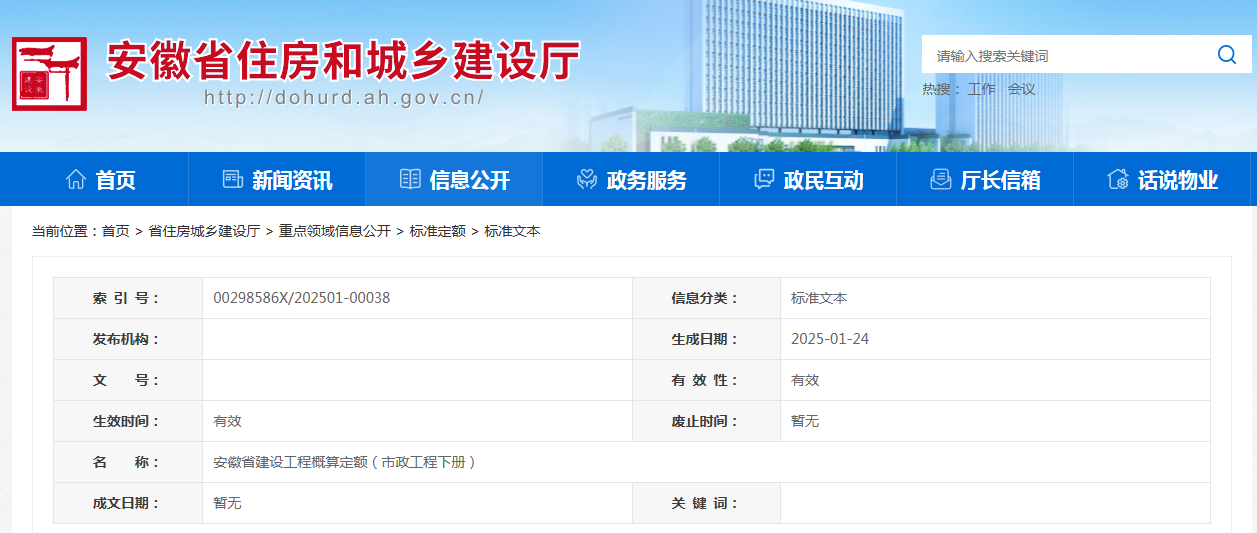Click the news icon beside 新闻资讯
The image size is (1257, 533).
pos(233,180)
